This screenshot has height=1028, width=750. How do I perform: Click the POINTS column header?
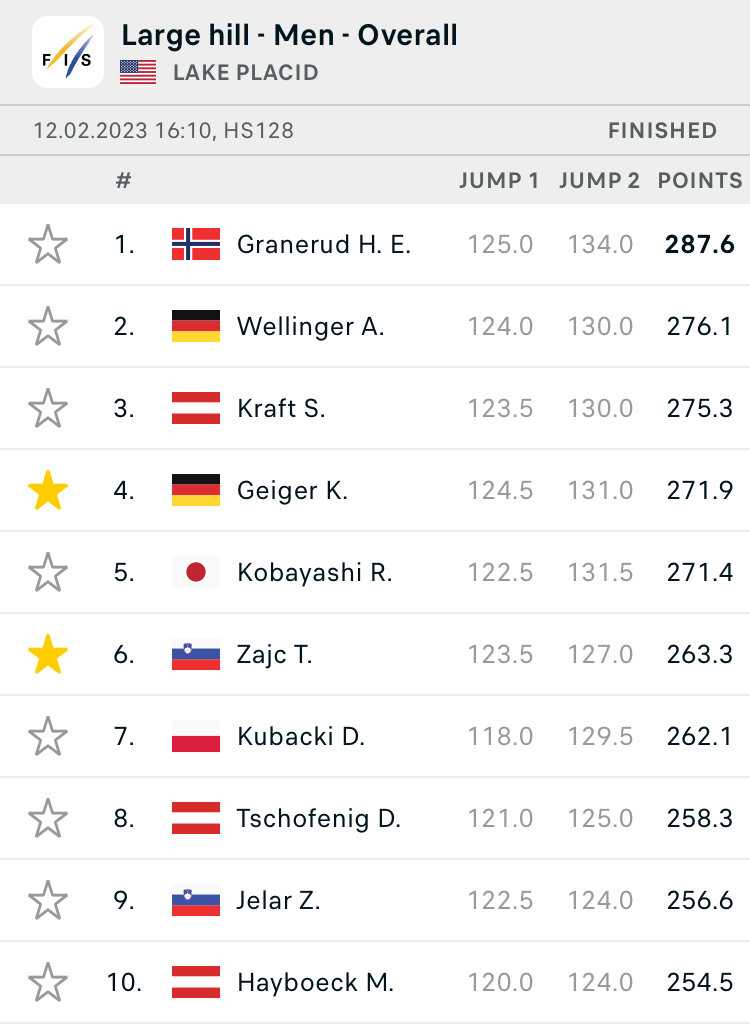[x=699, y=181]
